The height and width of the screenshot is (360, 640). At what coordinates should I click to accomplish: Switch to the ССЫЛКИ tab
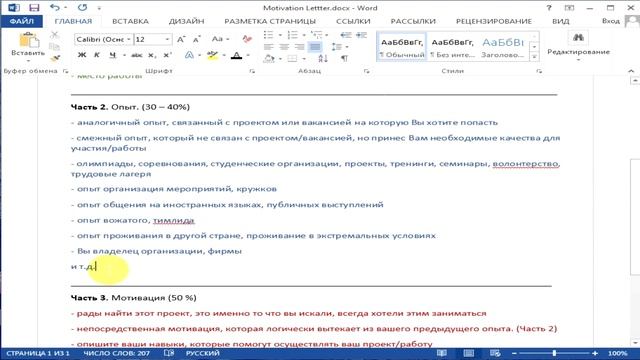[x=353, y=21]
